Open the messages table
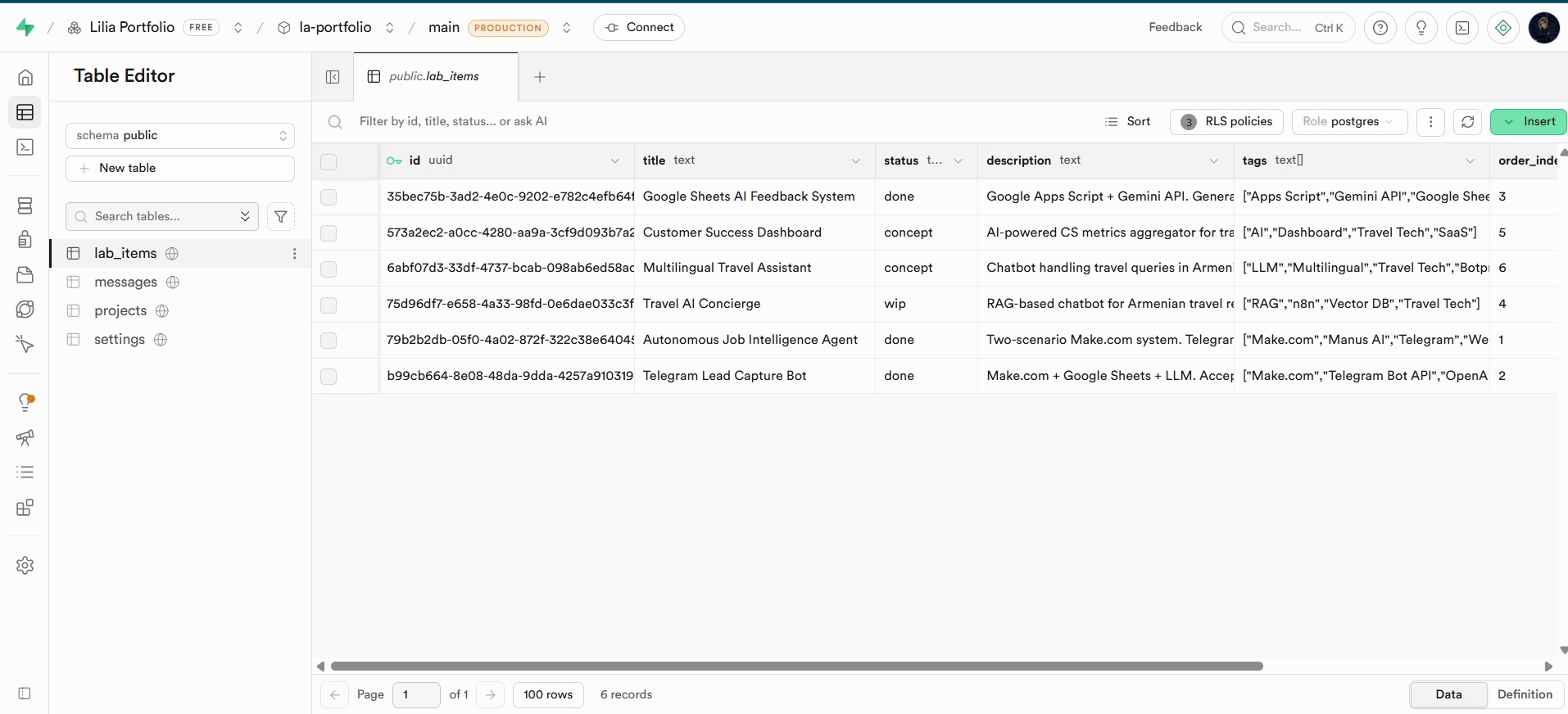The image size is (1568, 714). click(125, 282)
